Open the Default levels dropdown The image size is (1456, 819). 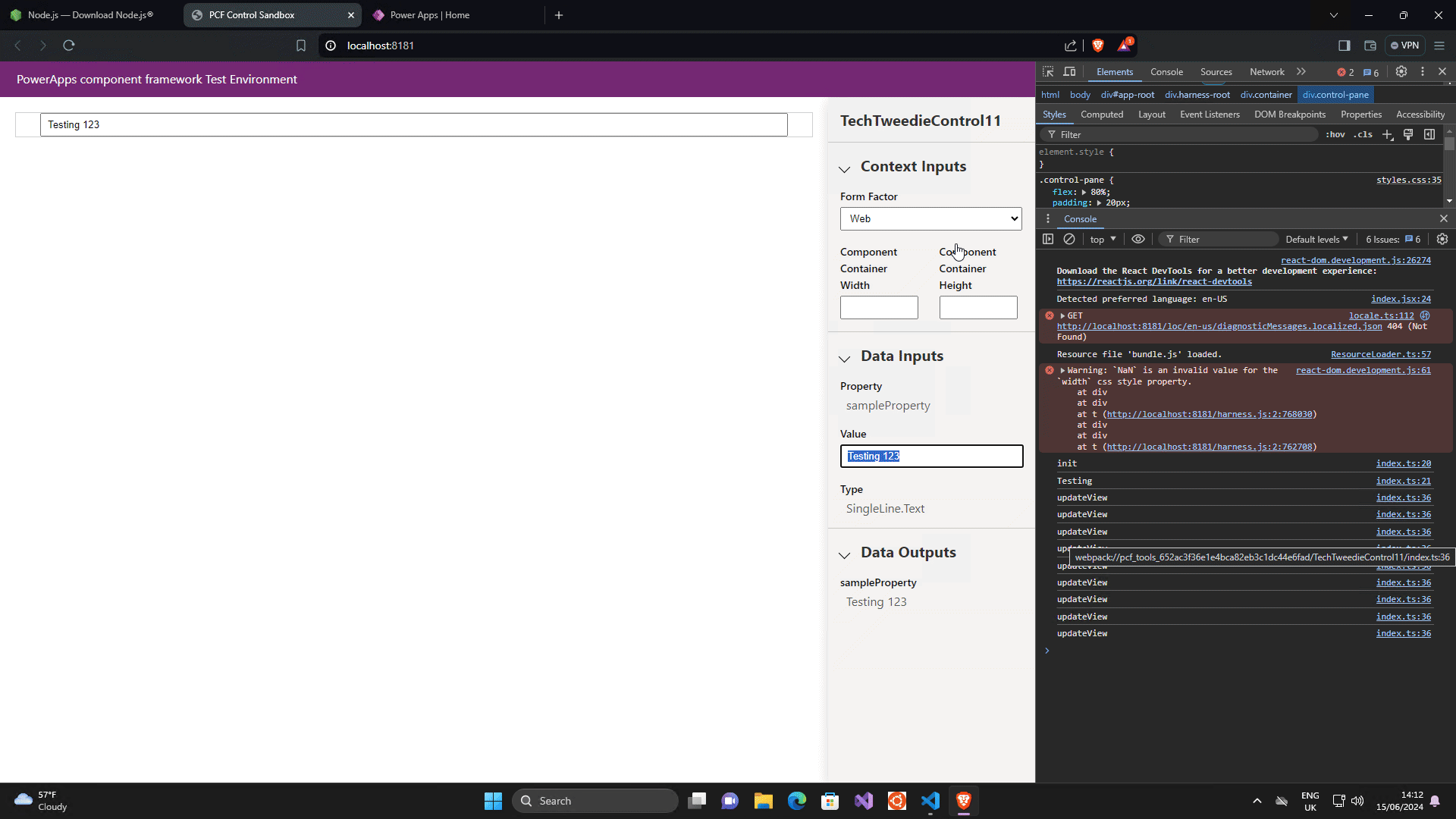click(1316, 239)
